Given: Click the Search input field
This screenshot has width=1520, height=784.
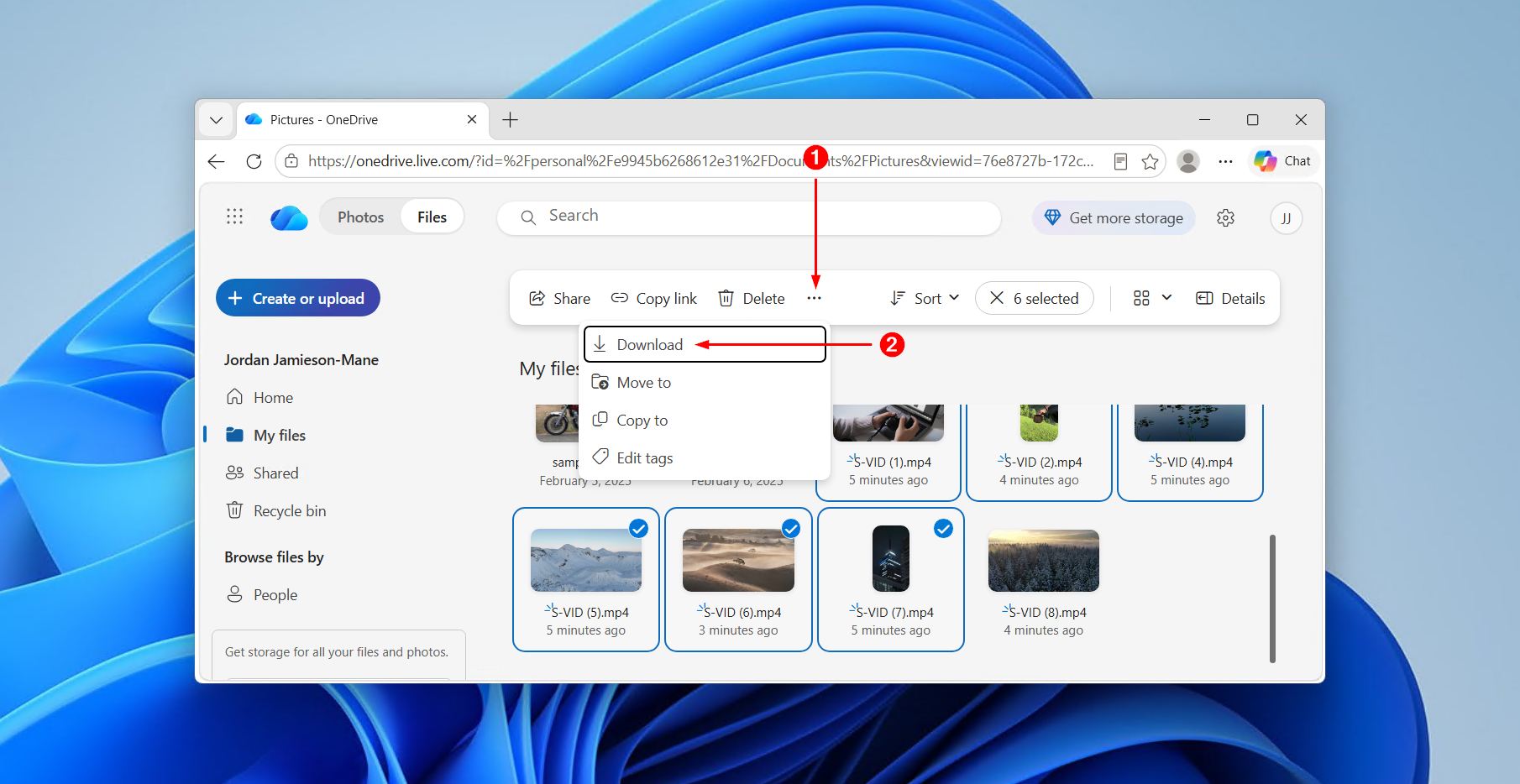Looking at the screenshot, I should pyautogui.click(x=749, y=217).
